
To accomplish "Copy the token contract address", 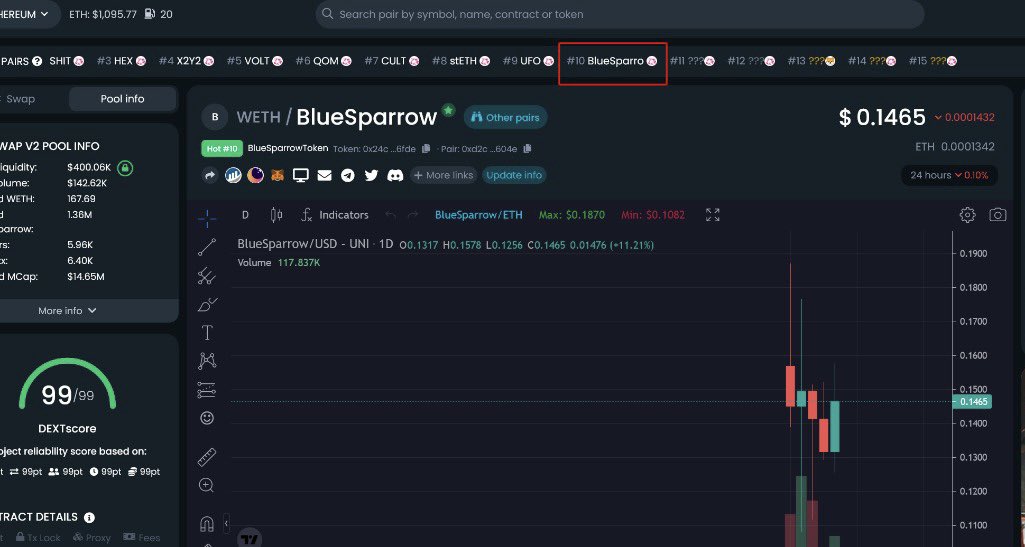I will point(426,149).
